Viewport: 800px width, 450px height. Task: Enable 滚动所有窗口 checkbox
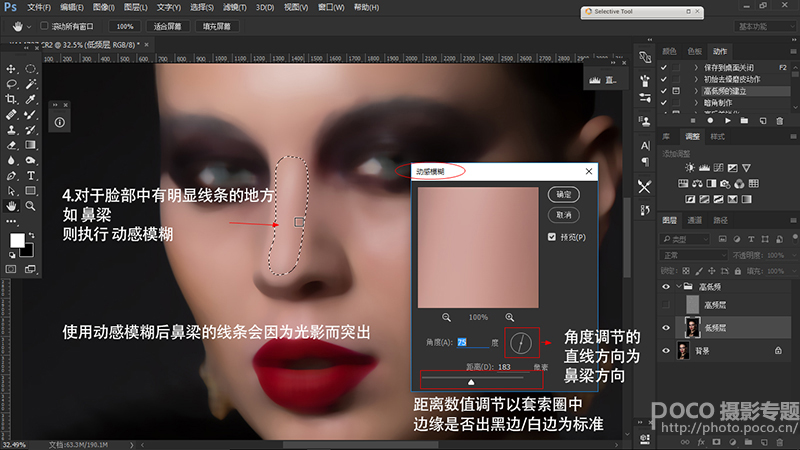[44, 26]
